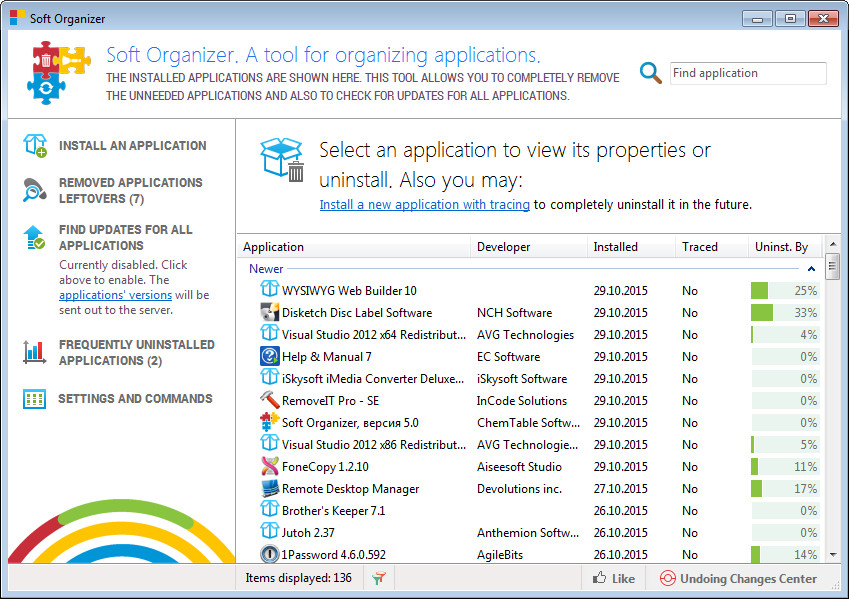Click the Disketch Disc Label Software icon
This screenshot has height=599, width=849.
[x=269, y=312]
